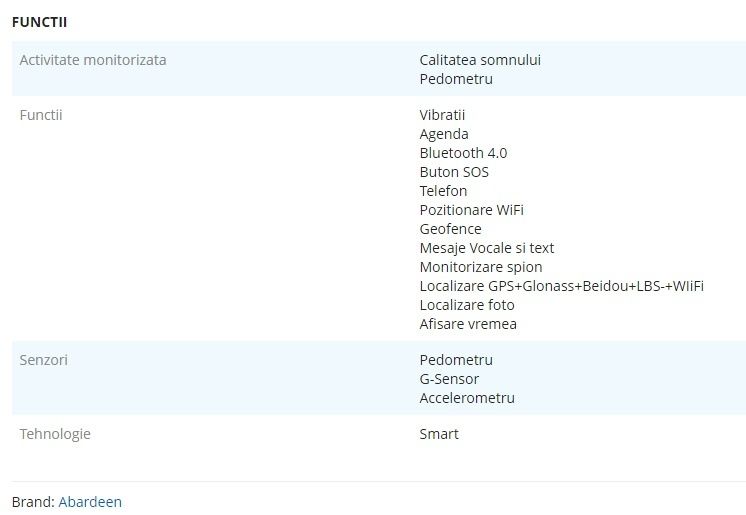
Task: Select the Localizare foto entry
Action: [x=467, y=305]
